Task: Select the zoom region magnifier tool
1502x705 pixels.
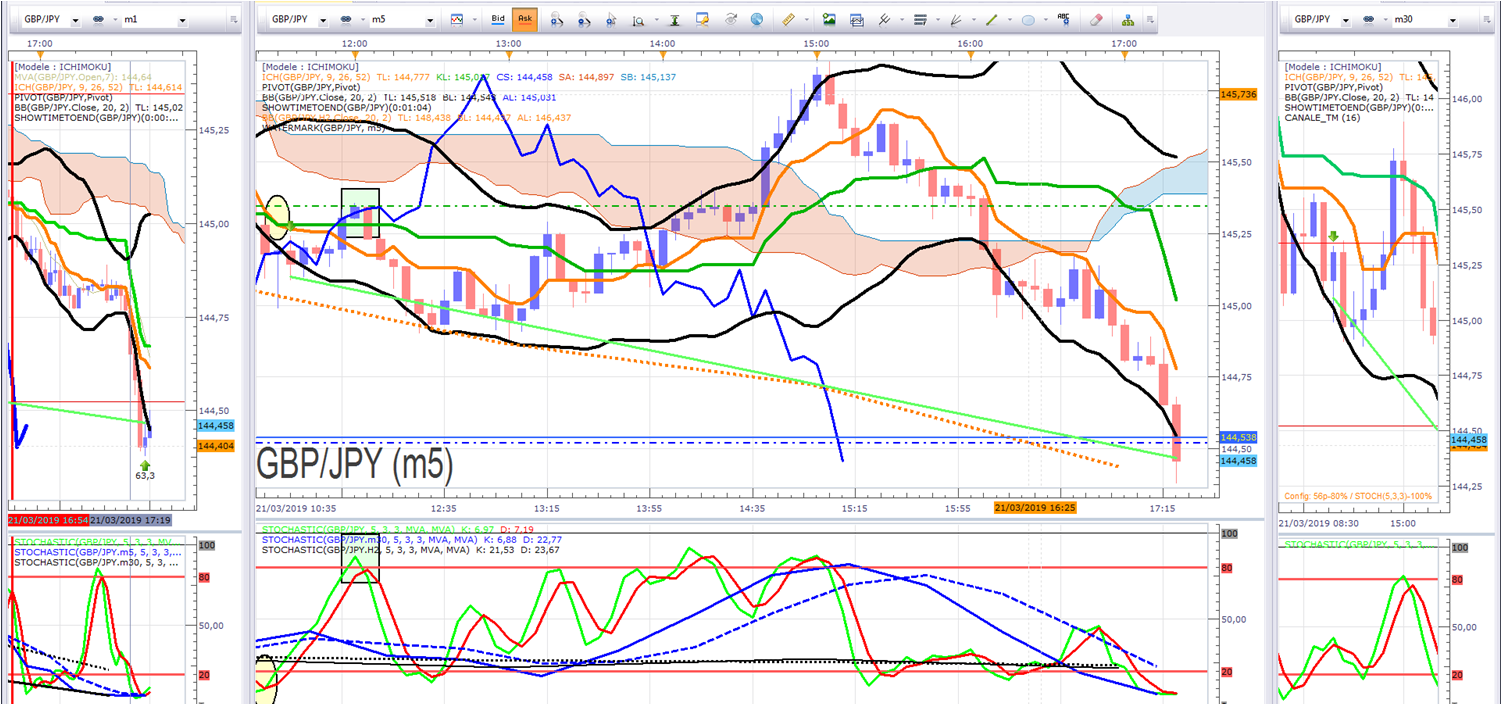Action: coord(638,19)
